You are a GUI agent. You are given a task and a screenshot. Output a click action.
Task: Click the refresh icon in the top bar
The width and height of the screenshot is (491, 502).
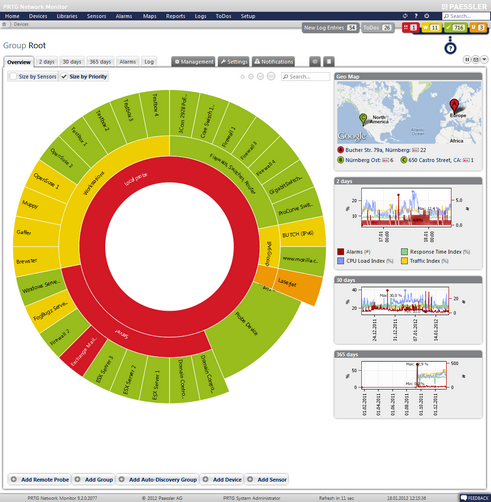point(405,16)
